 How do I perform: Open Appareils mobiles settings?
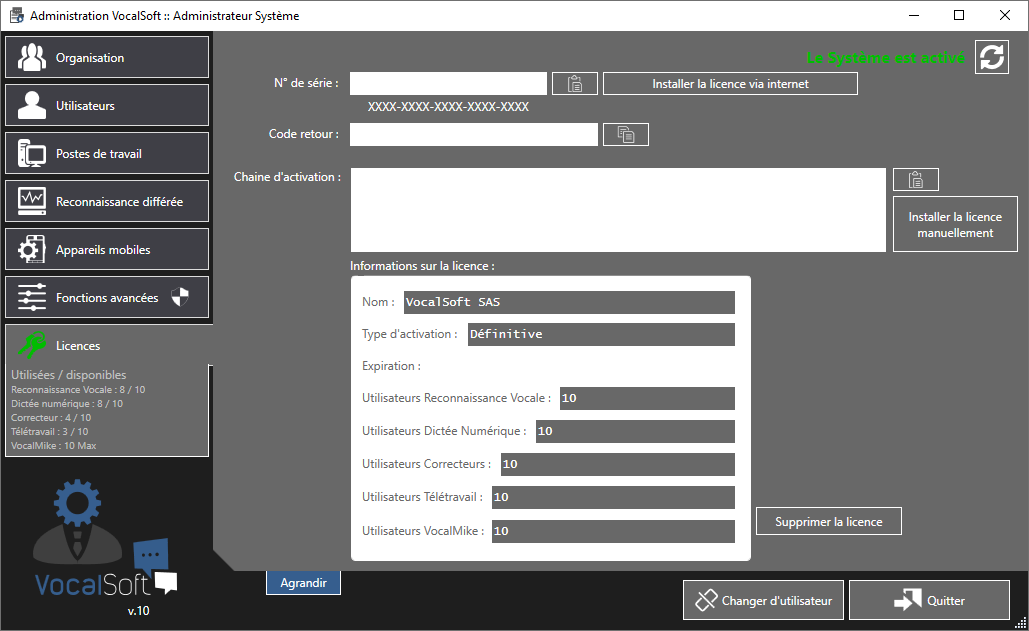(107, 249)
